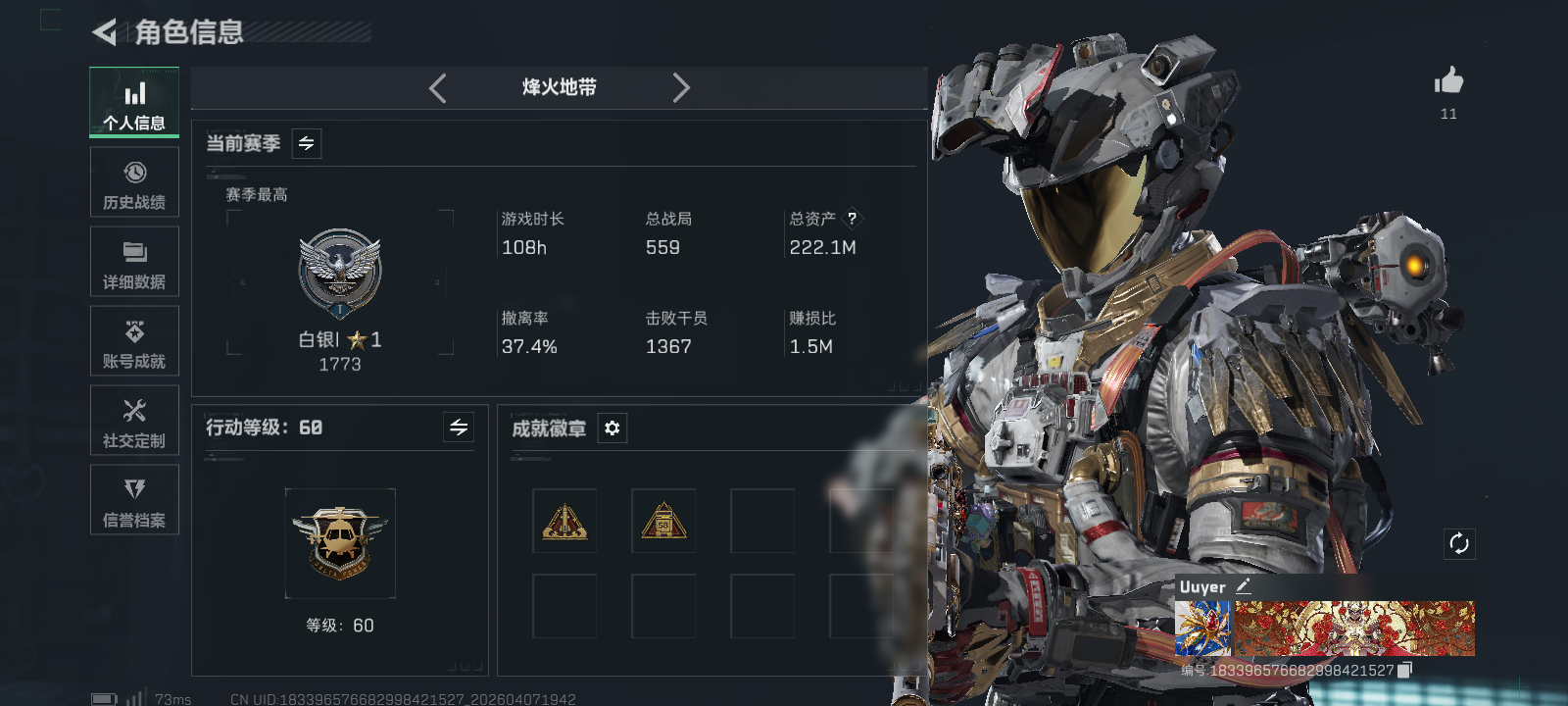Image resolution: width=1568 pixels, height=706 pixels.
Task: Open the 详细数据 tab
Action: tap(134, 262)
